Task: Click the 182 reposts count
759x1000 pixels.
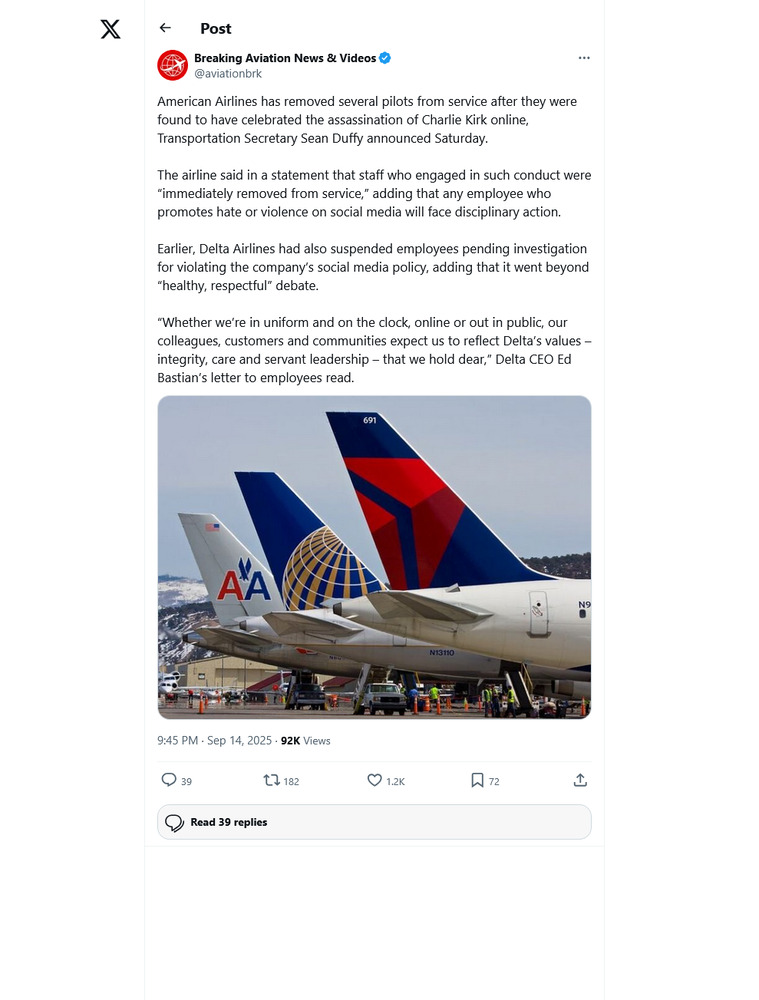Action: point(291,781)
